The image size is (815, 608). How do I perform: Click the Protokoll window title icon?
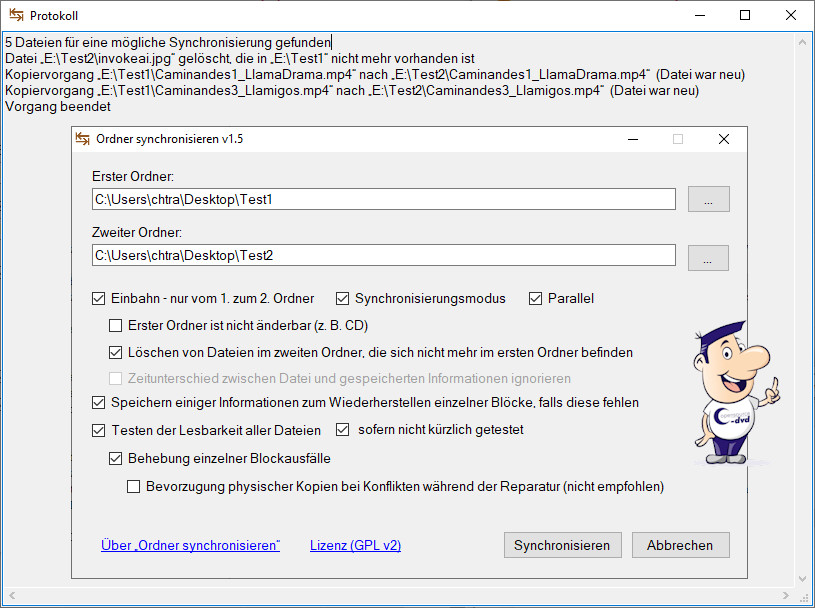(15, 16)
